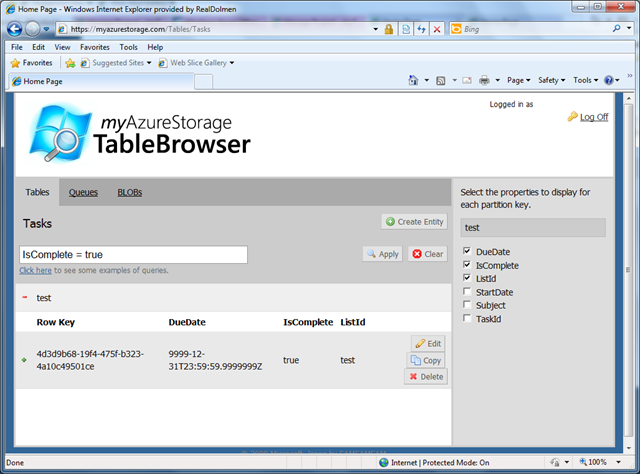Open a new blank tab

(203, 82)
